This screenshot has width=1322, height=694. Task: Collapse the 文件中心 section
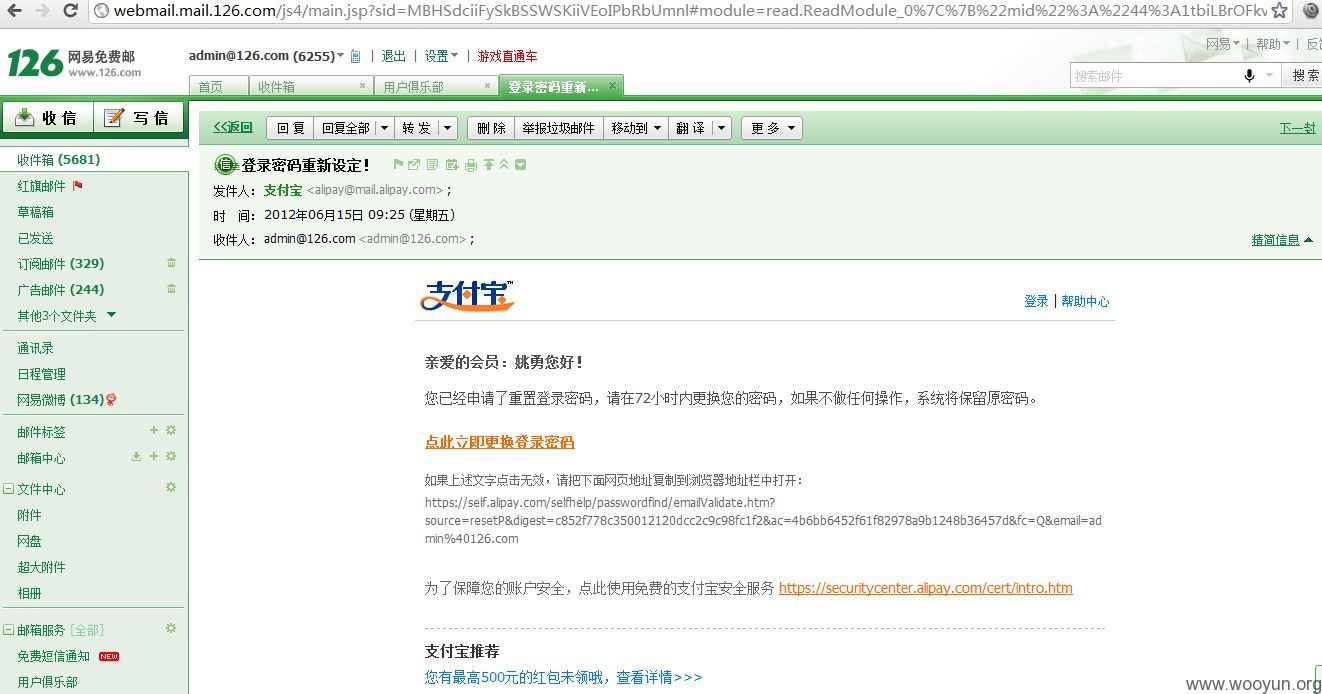coord(9,489)
